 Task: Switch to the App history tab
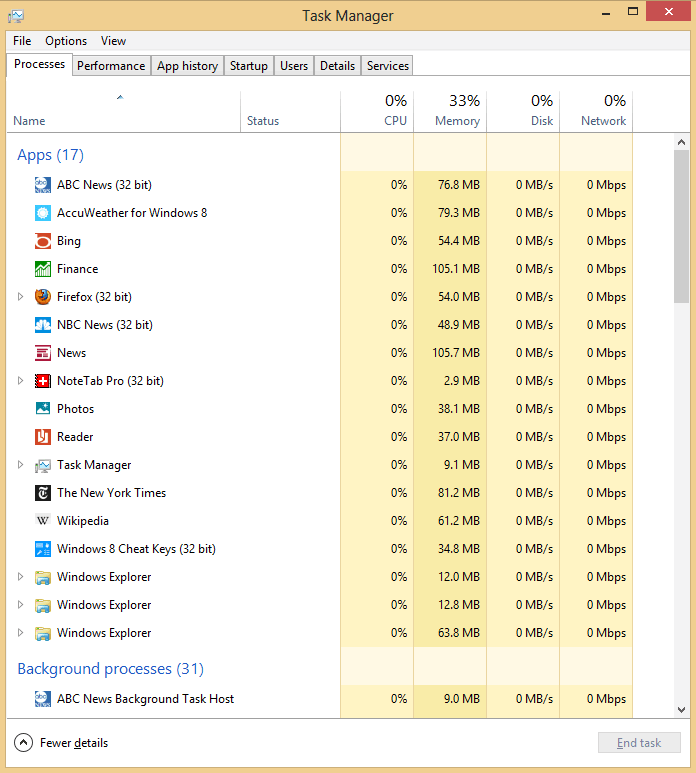point(187,66)
